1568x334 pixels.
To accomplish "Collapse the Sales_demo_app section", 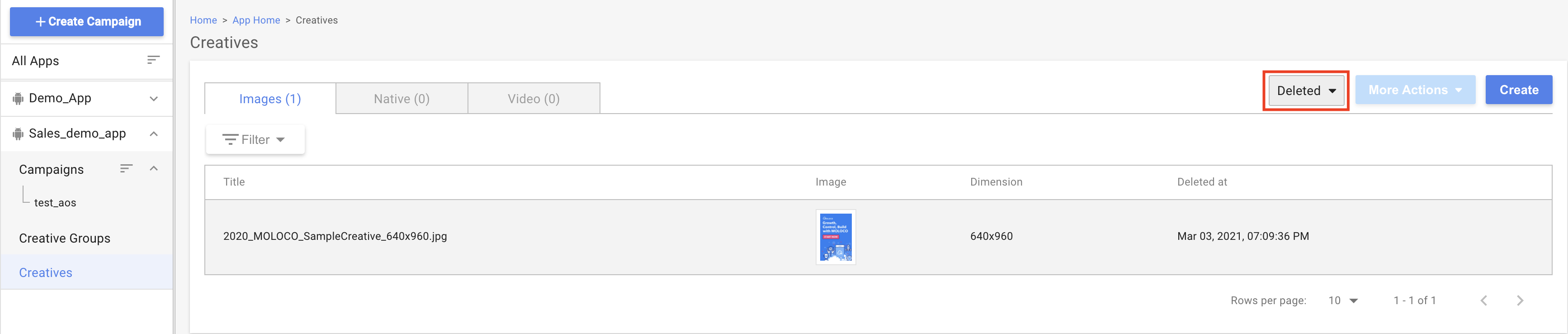I will (x=154, y=134).
